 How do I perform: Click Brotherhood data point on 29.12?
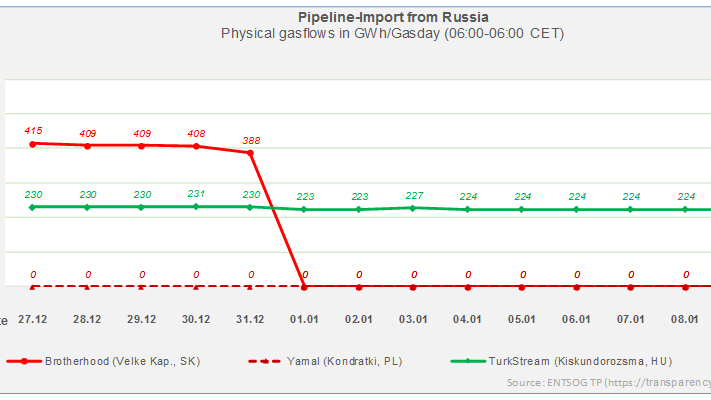pos(142,146)
